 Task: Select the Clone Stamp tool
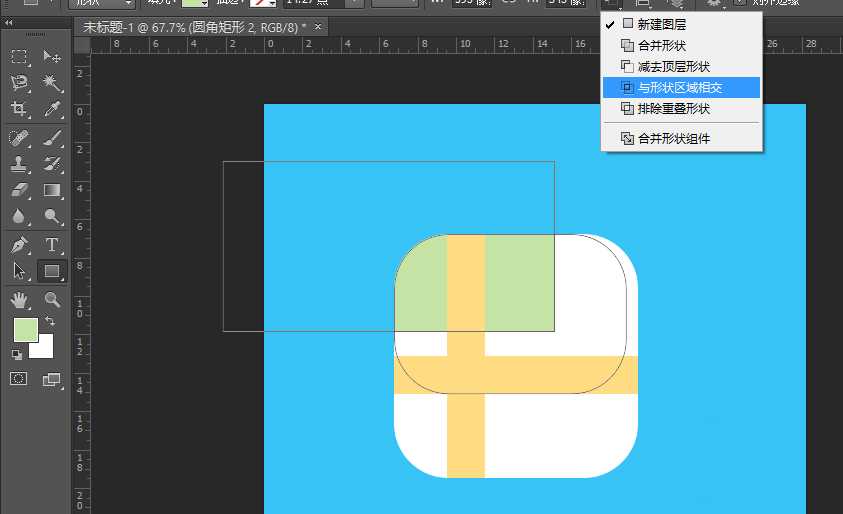pyautogui.click(x=19, y=164)
